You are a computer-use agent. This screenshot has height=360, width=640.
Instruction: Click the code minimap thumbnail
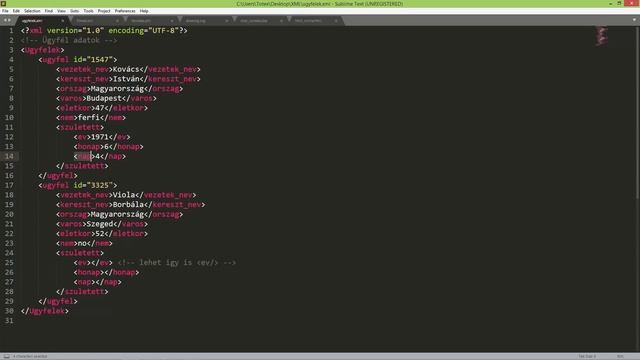(601, 36)
